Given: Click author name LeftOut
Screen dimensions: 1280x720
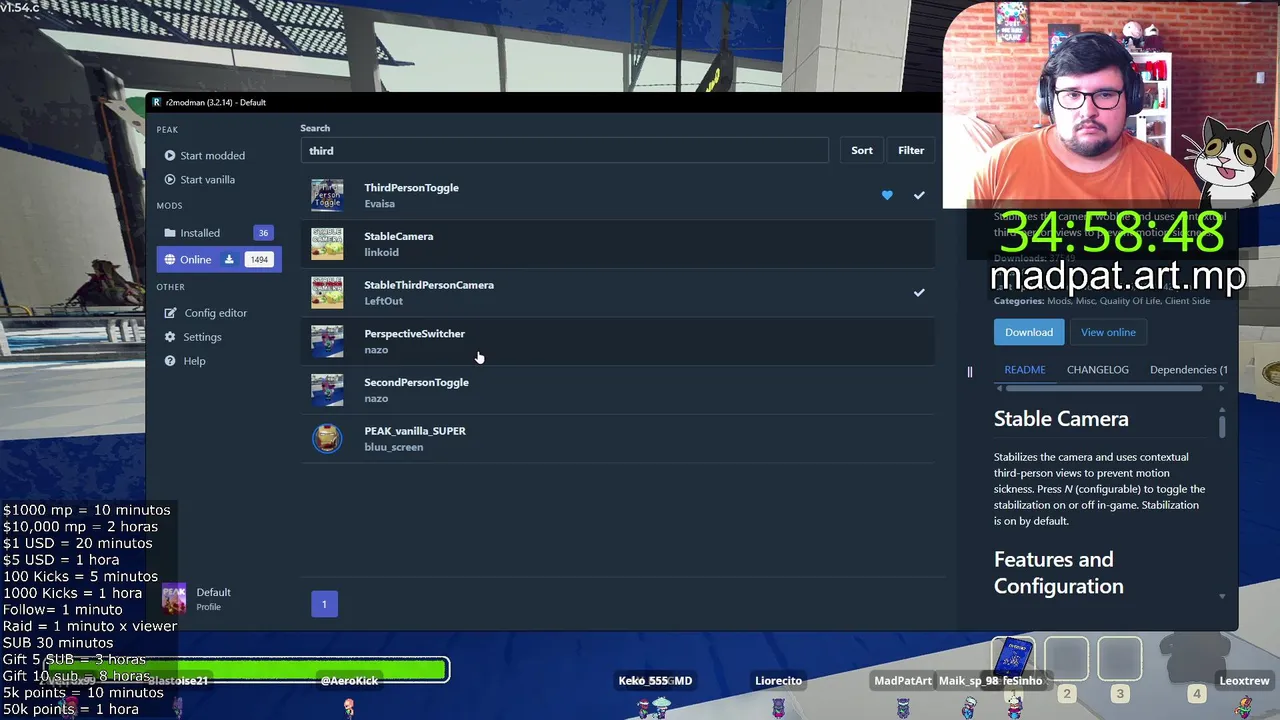Looking at the screenshot, I should [x=383, y=301].
